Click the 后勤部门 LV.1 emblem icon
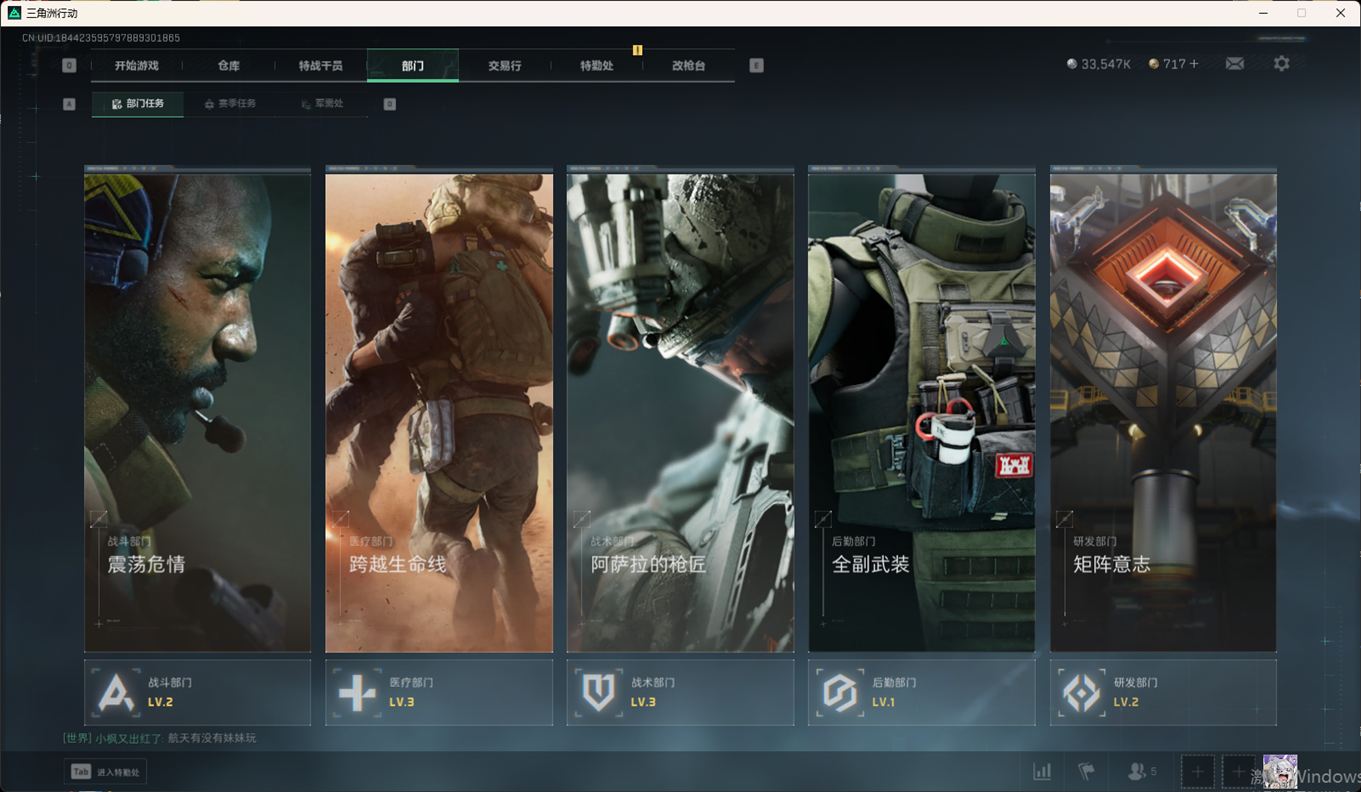The image size is (1361, 792). (840, 692)
